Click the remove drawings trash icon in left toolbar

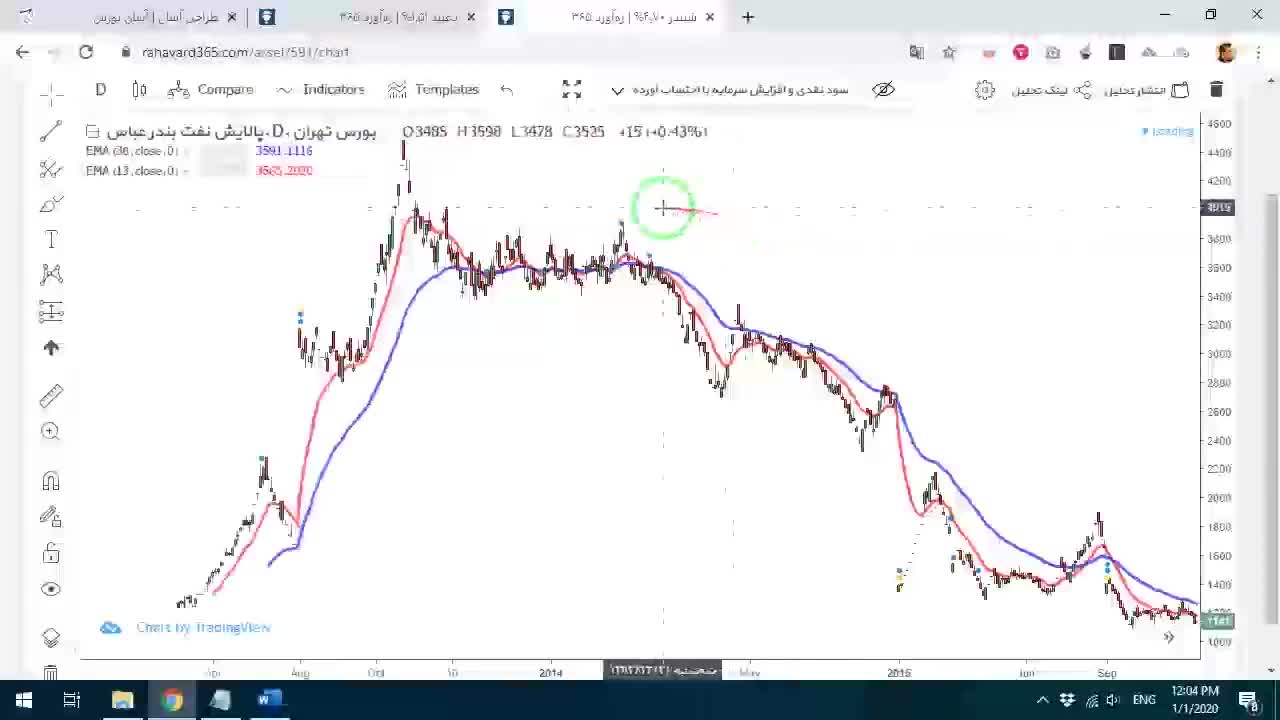(51, 672)
